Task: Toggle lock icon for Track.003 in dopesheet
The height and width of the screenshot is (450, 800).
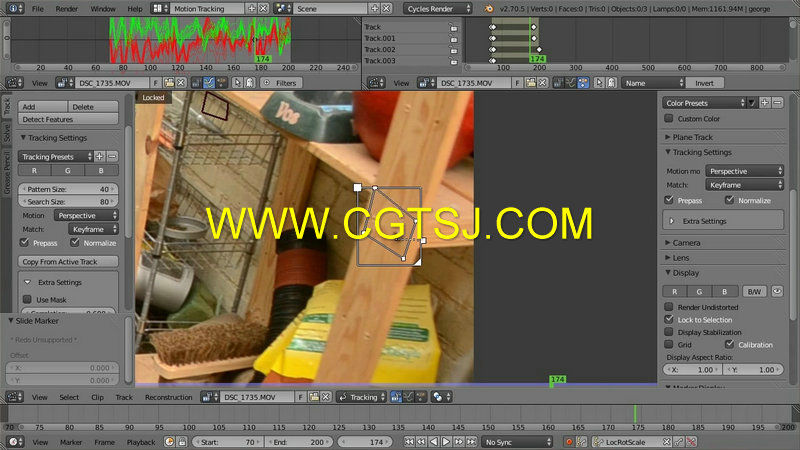Action: (453, 61)
